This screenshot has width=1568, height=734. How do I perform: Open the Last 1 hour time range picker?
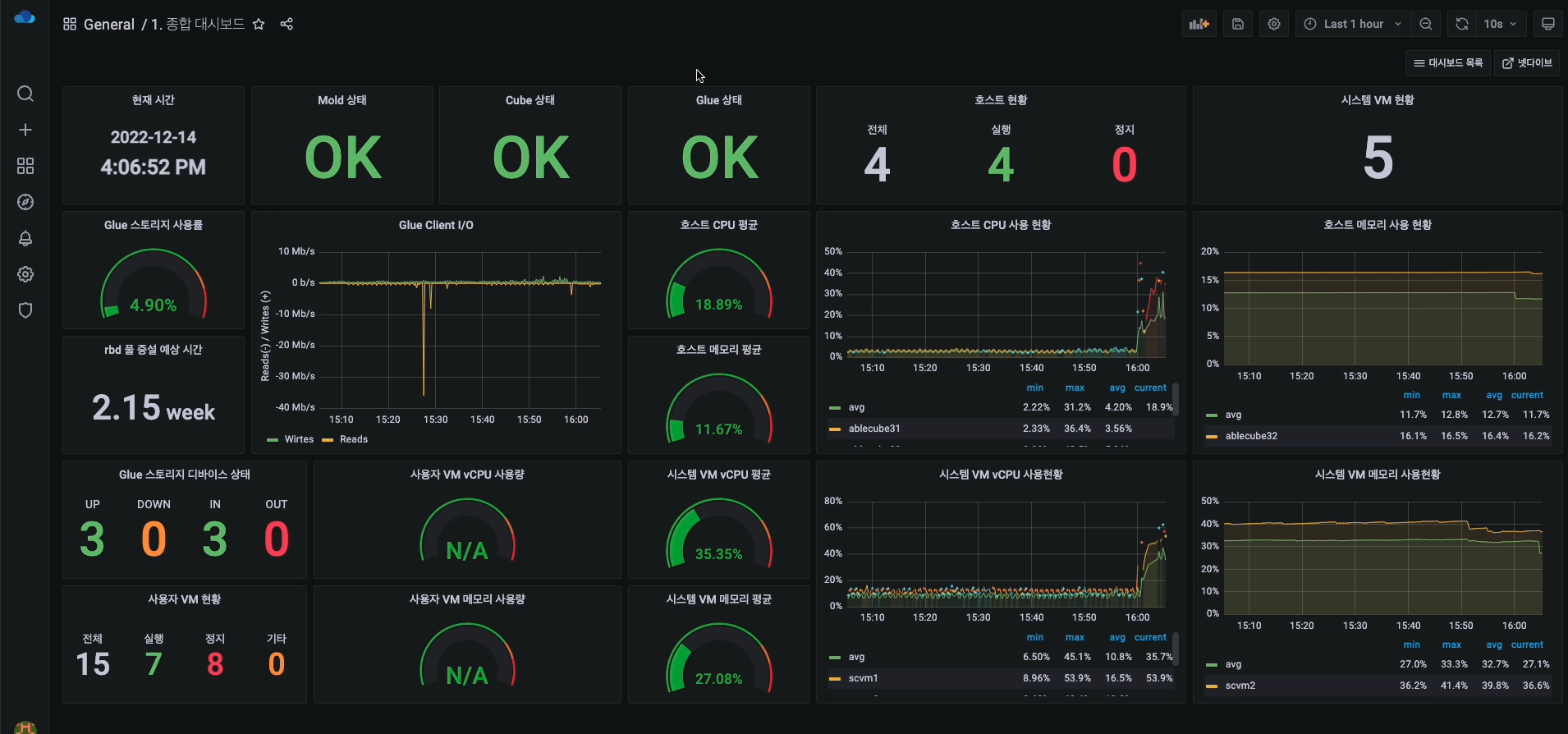(x=1354, y=25)
